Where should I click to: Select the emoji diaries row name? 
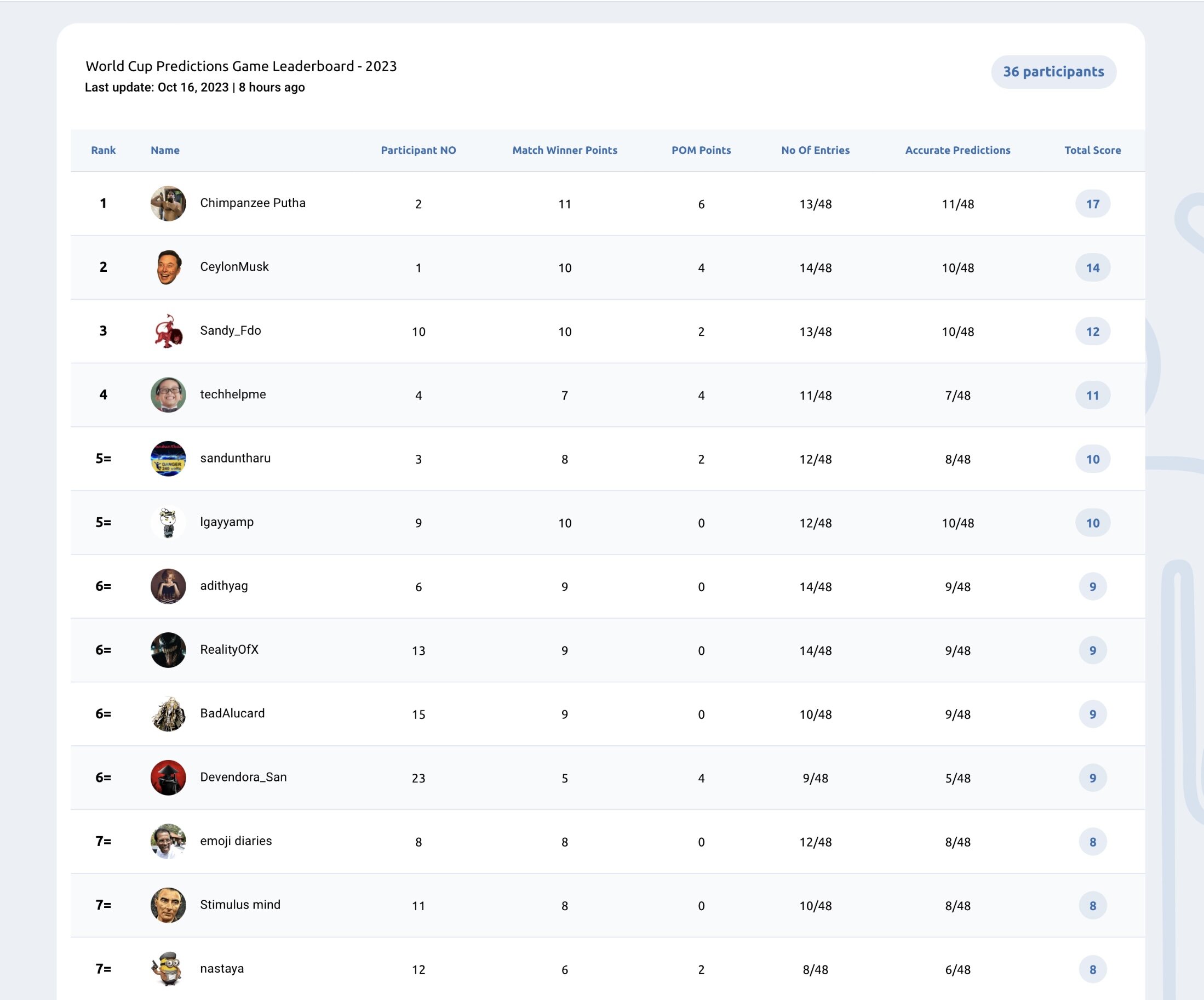[x=236, y=841]
